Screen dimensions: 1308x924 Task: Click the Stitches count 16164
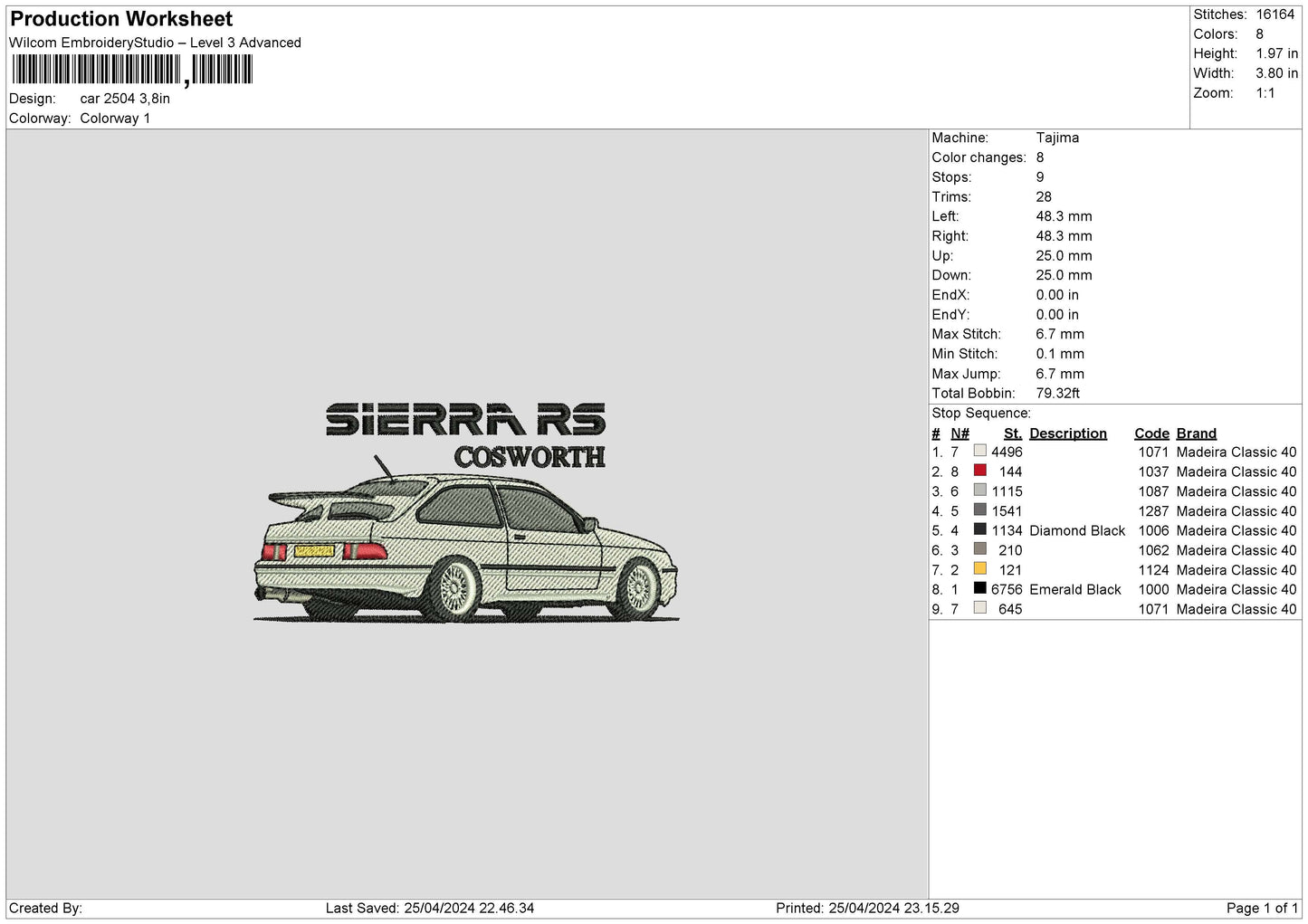tap(1275, 14)
